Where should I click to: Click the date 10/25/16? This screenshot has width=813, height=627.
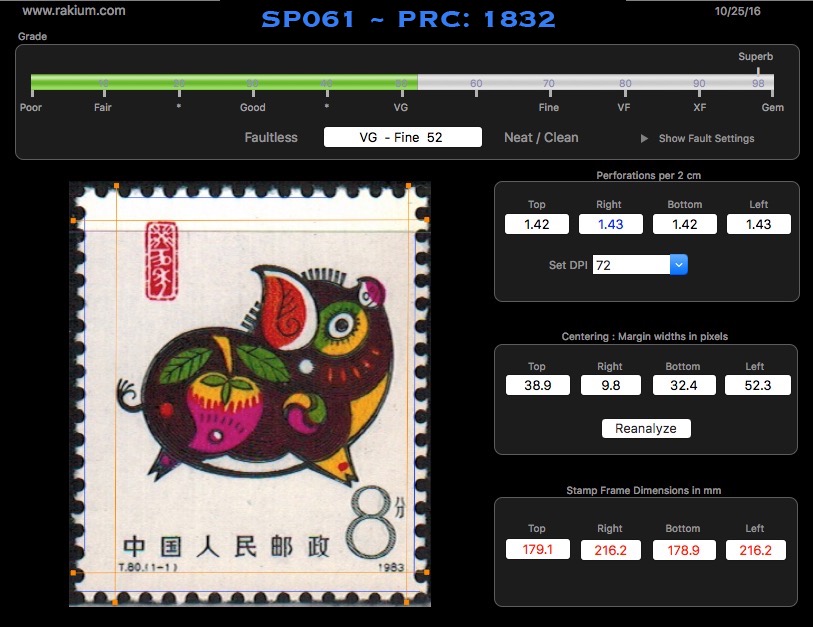737,11
